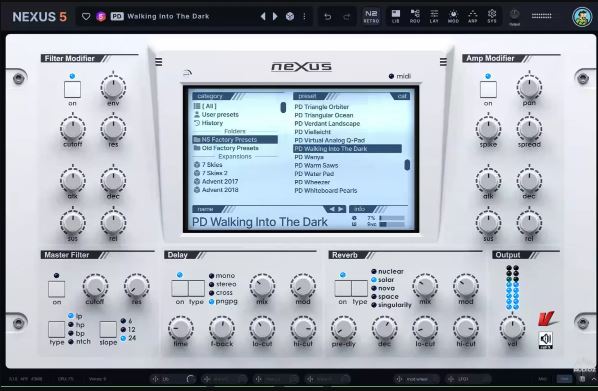Image resolution: width=598 pixels, height=391 pixels.
Task: Choose preset PD Water Pad
Action: coord(314,174)
